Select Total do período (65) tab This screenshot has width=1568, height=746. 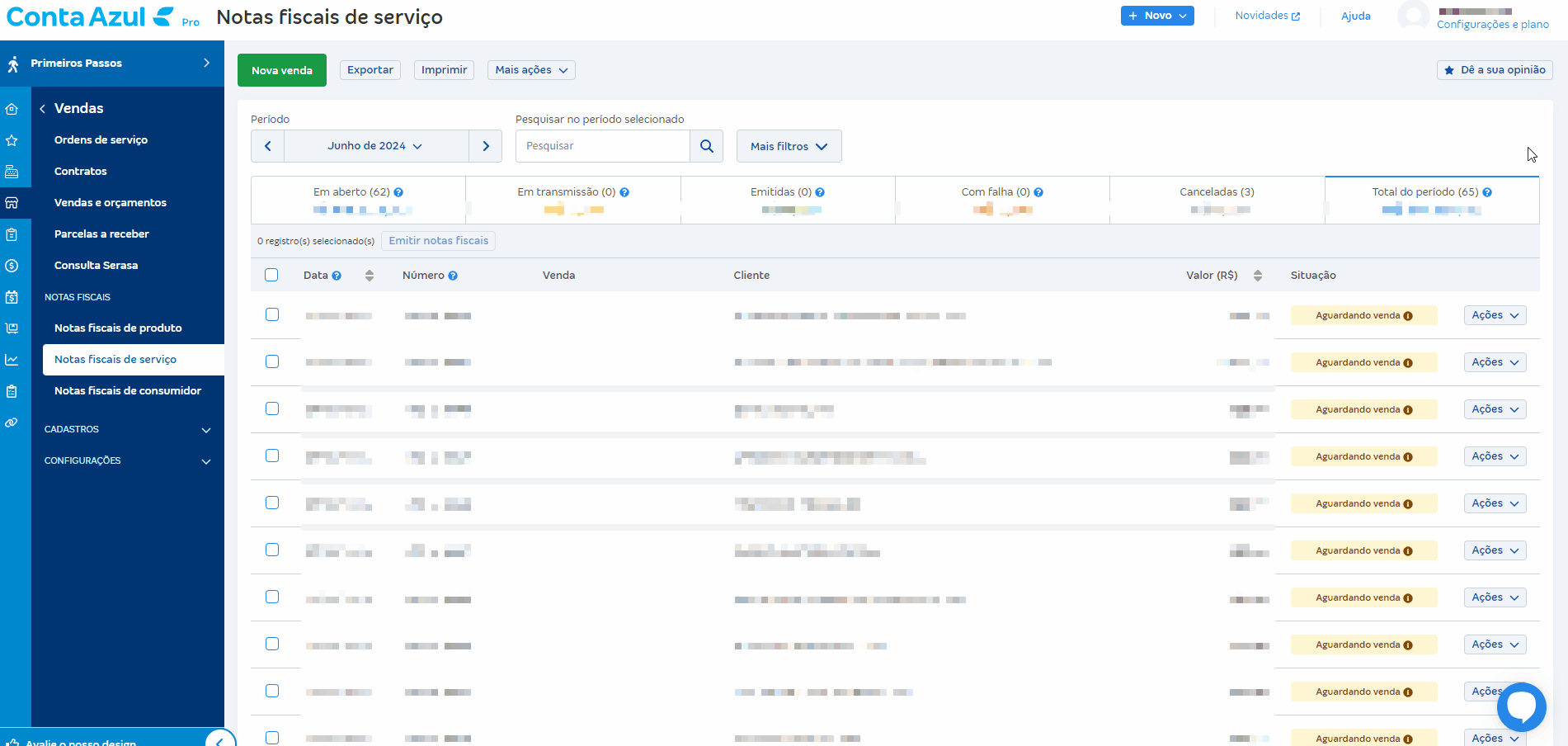(1432, 200)
